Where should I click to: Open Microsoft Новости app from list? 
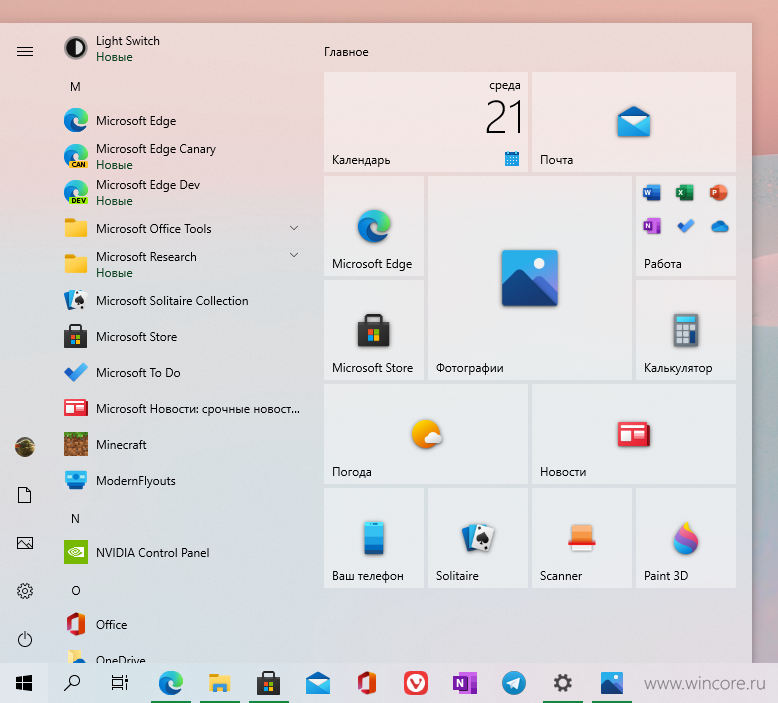coord(183,408)
